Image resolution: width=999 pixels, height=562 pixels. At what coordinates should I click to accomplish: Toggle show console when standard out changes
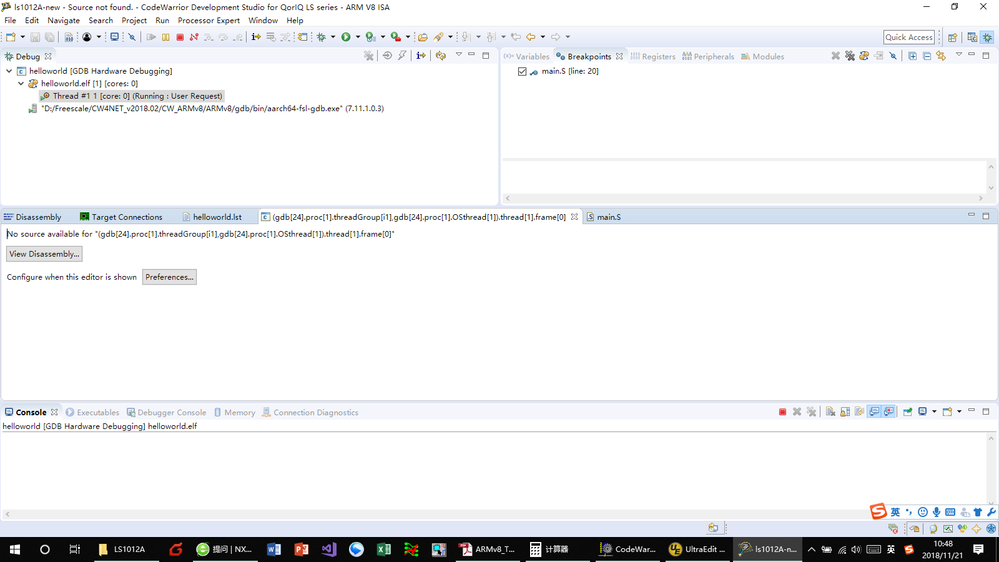(x=874, y=412)
